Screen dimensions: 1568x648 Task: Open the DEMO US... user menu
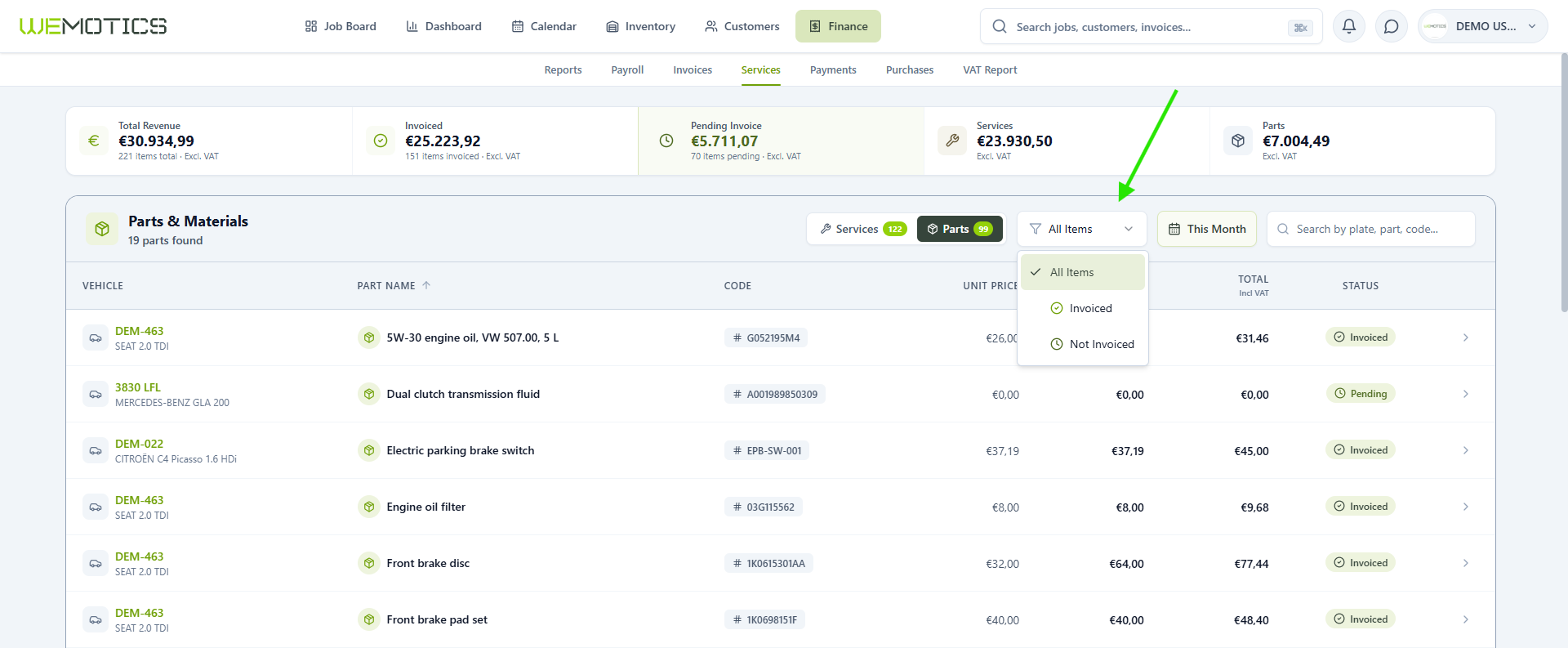coord(1483,26)
